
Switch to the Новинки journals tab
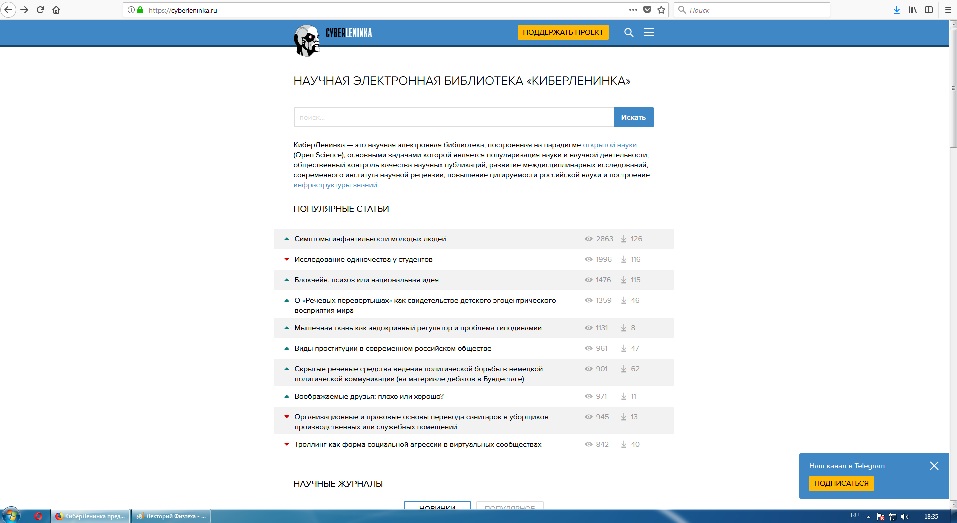point(437,508)
